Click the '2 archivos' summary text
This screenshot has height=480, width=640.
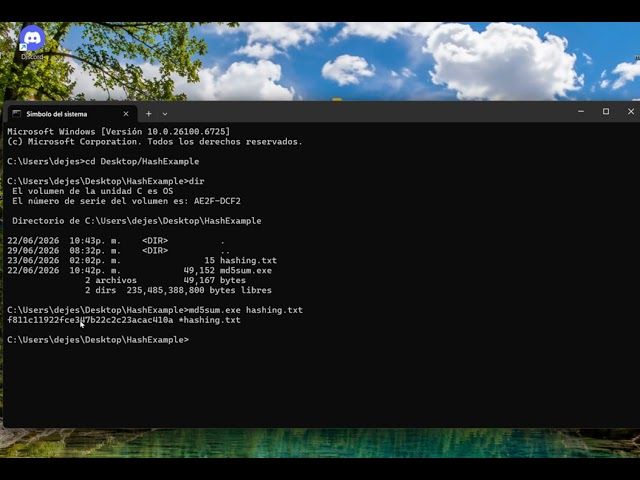click(111, 280)
